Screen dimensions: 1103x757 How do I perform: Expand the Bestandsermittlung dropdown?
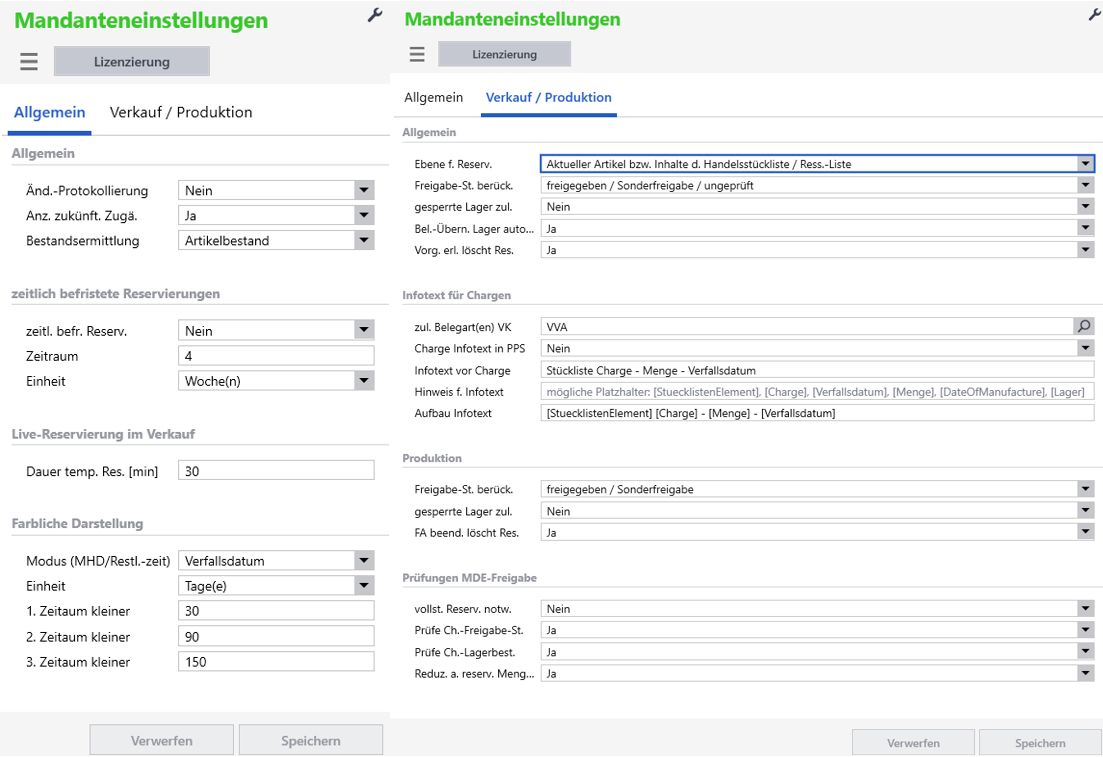364,241
